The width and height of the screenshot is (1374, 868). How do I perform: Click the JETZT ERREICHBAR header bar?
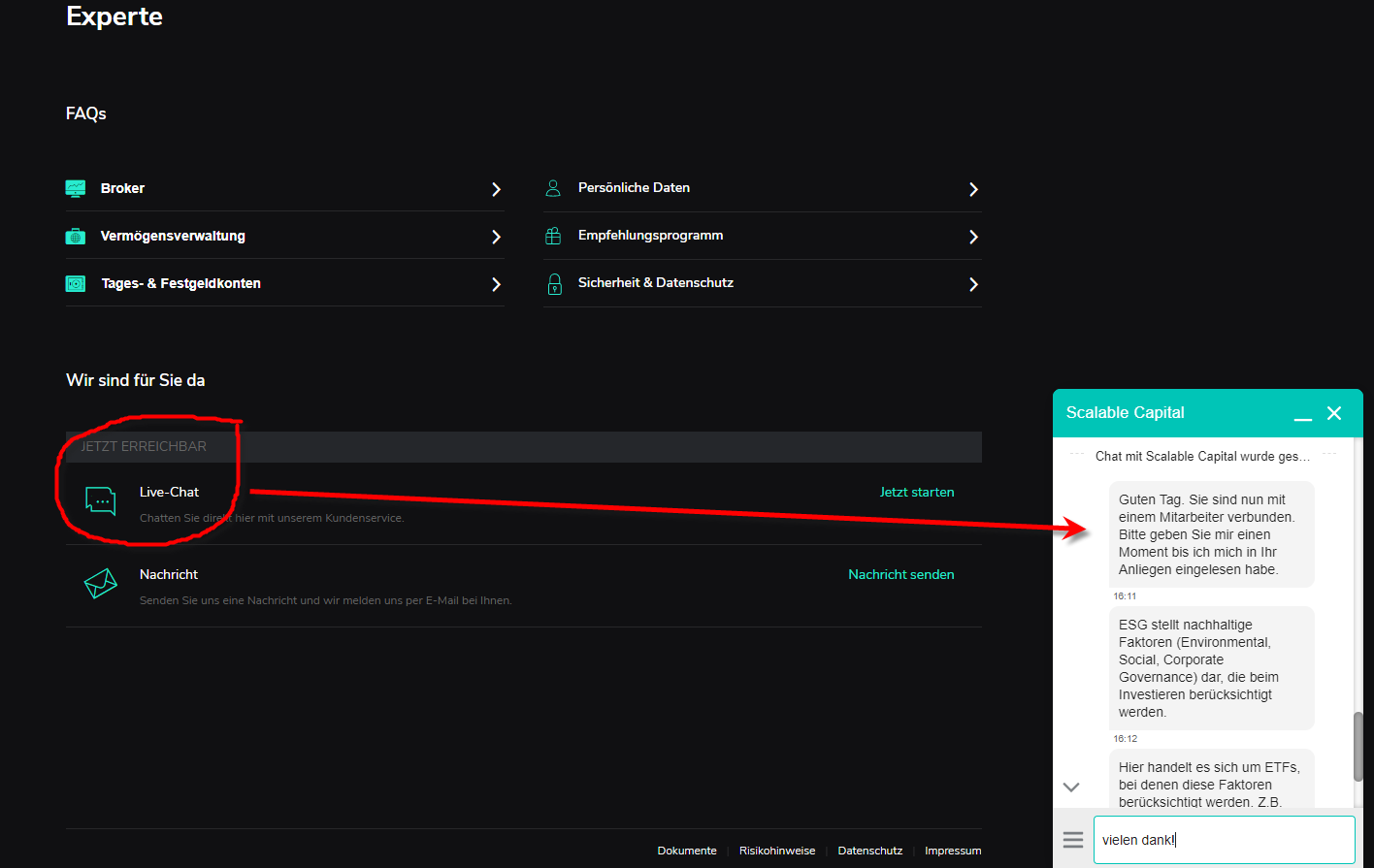(x=524, y=446)
